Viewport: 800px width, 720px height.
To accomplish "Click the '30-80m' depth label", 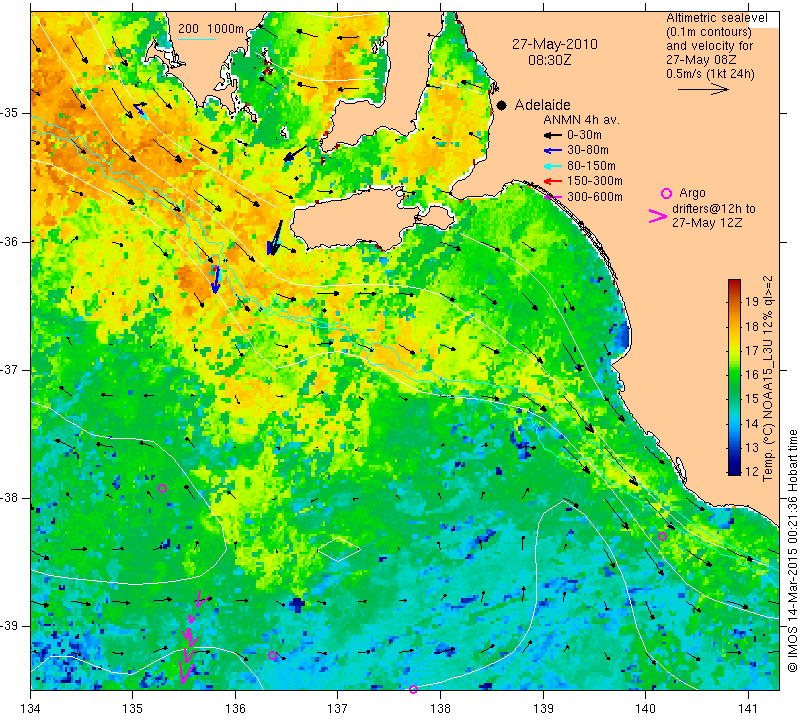I will click(x=588, y=150).
